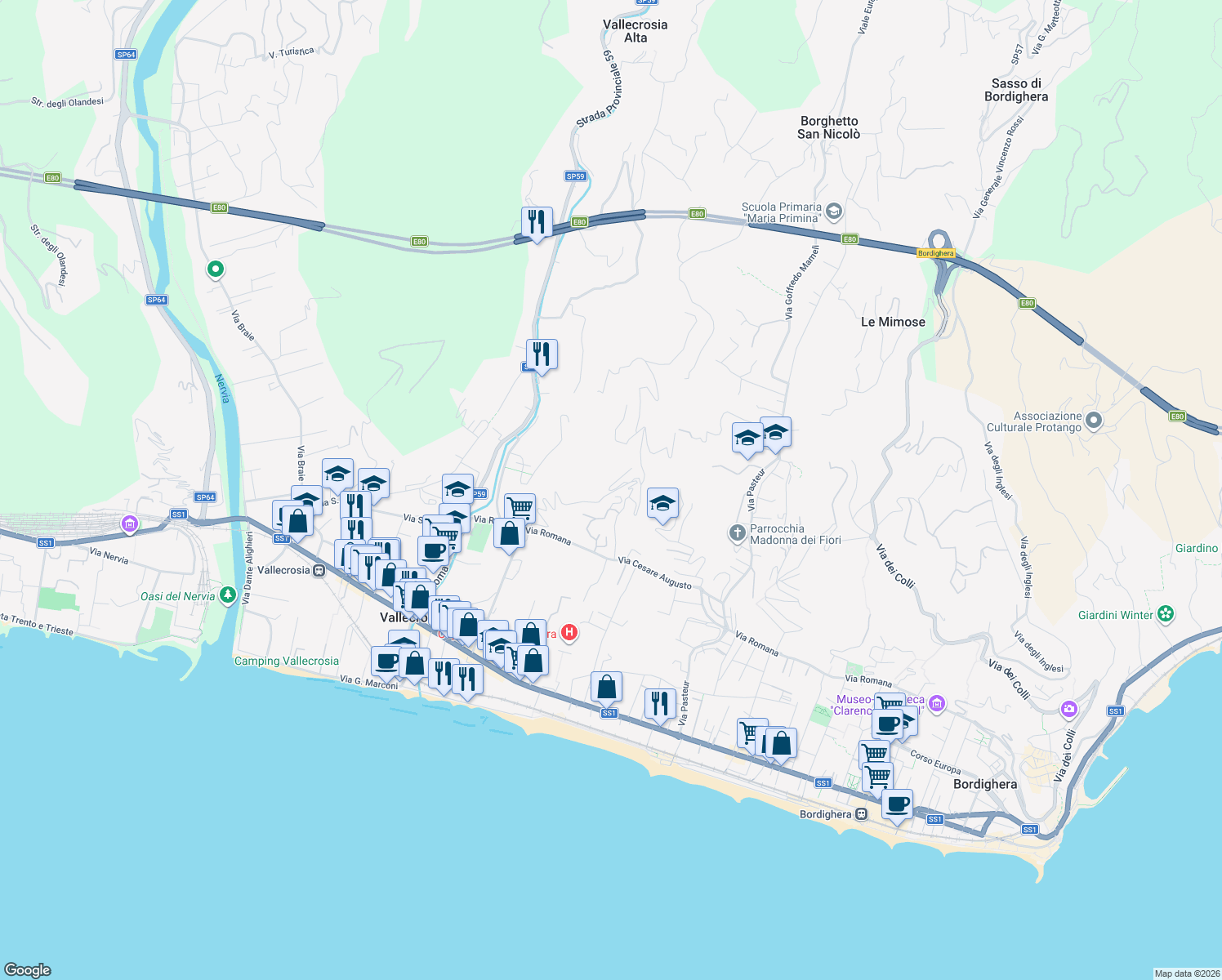Select the coffee cup marker near Bordighera station

coord(897,804)
